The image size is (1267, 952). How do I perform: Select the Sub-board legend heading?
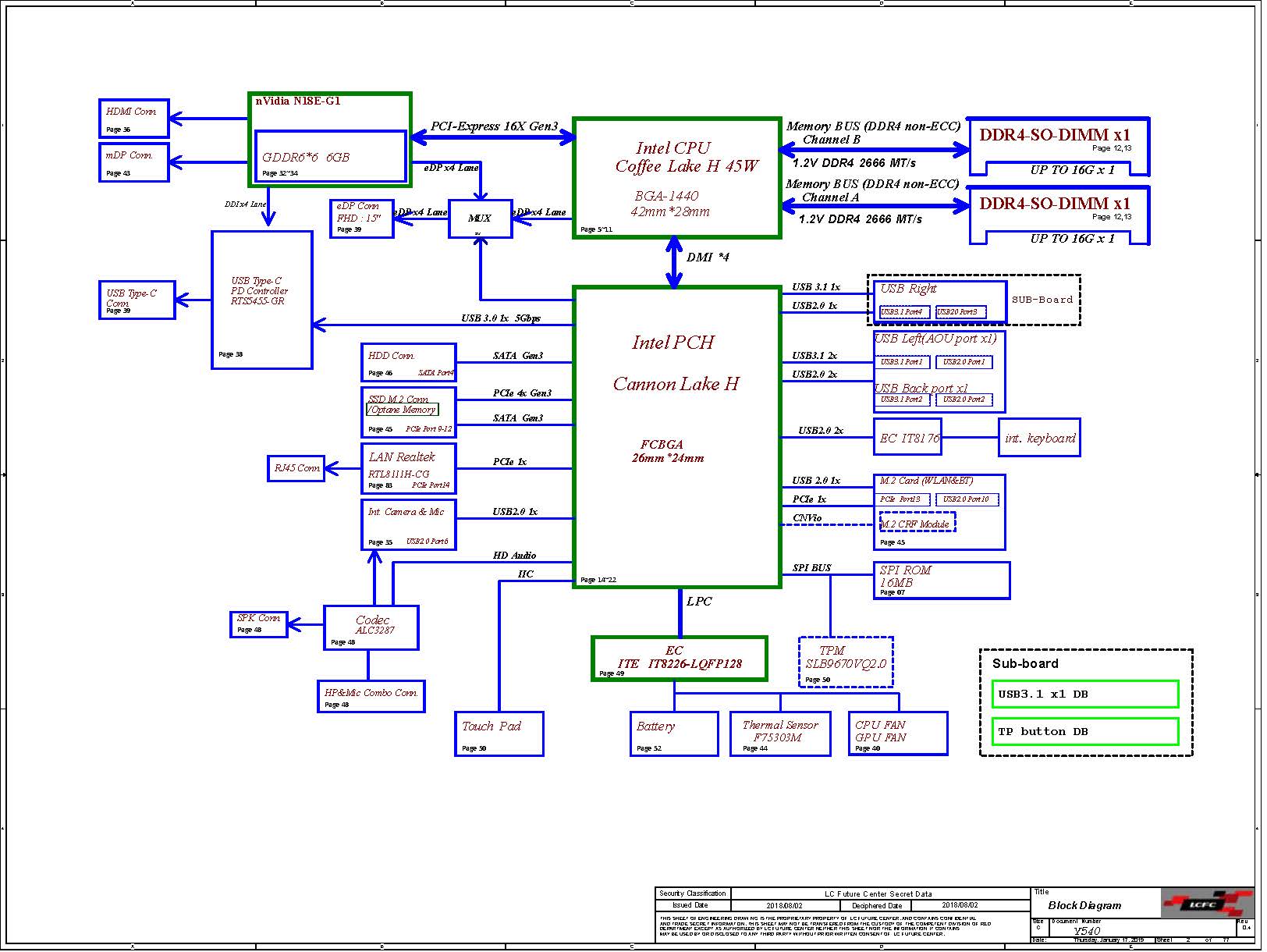coord(1025,664)
